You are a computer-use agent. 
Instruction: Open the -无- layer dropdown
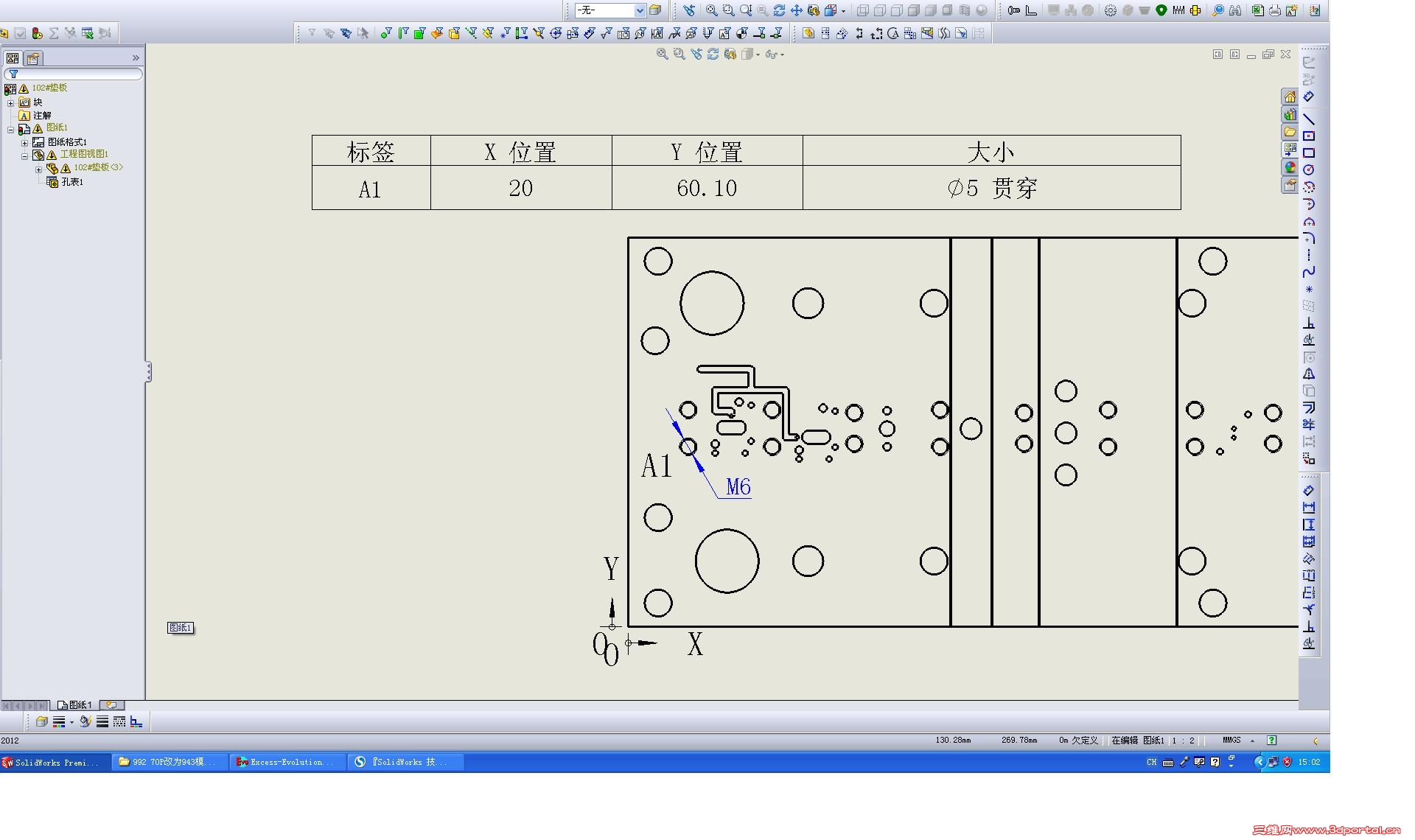640,10
